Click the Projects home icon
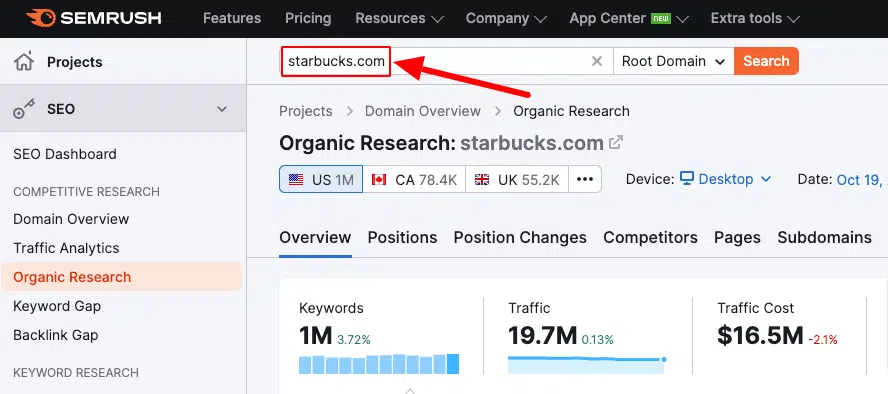The image size is (888, 394). tap(24, 62)
